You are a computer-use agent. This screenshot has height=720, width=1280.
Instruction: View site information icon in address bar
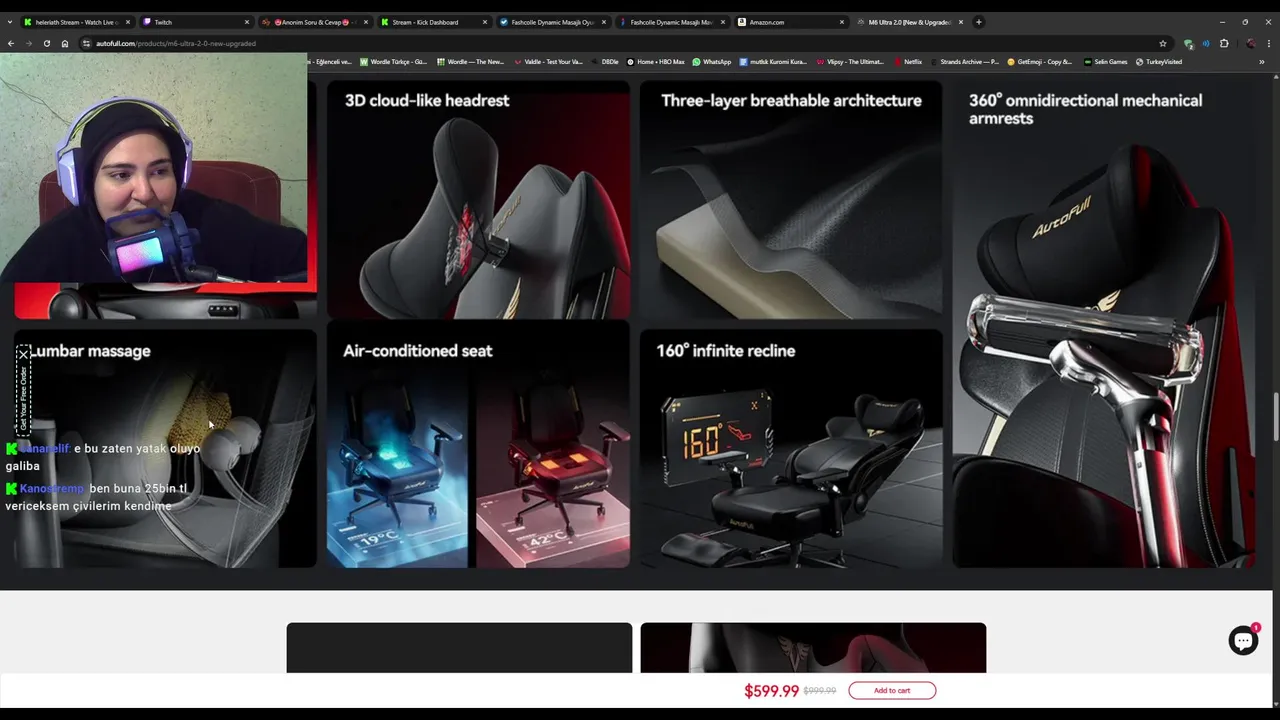point(87,43)
